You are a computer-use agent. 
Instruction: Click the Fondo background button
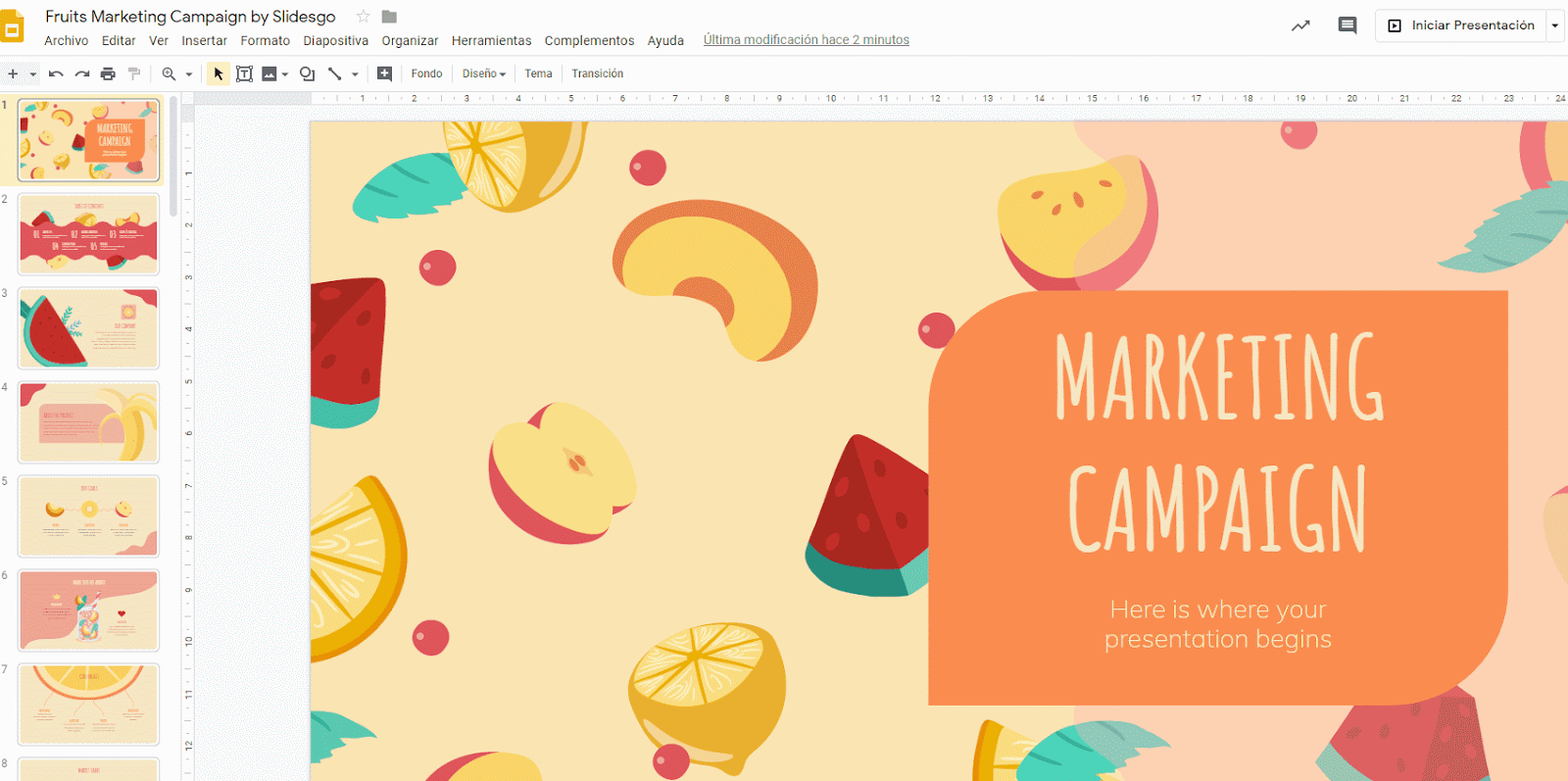[426, 73]
